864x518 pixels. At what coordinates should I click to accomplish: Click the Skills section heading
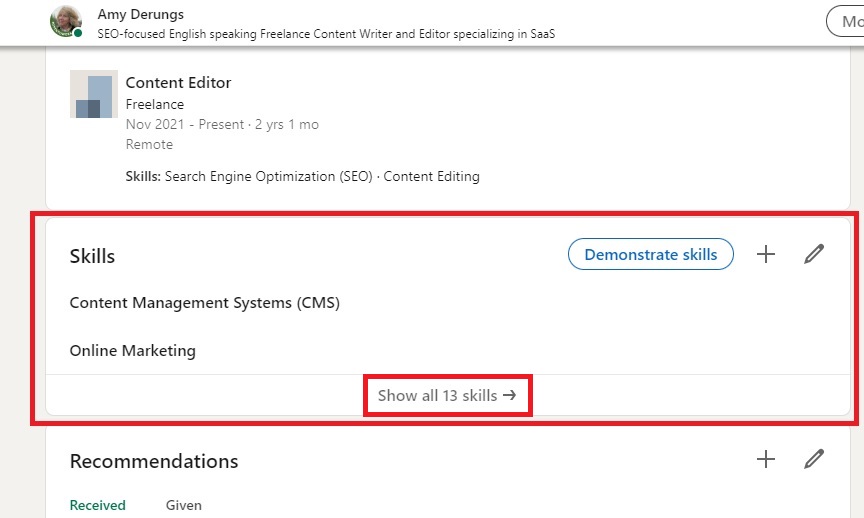92,256
